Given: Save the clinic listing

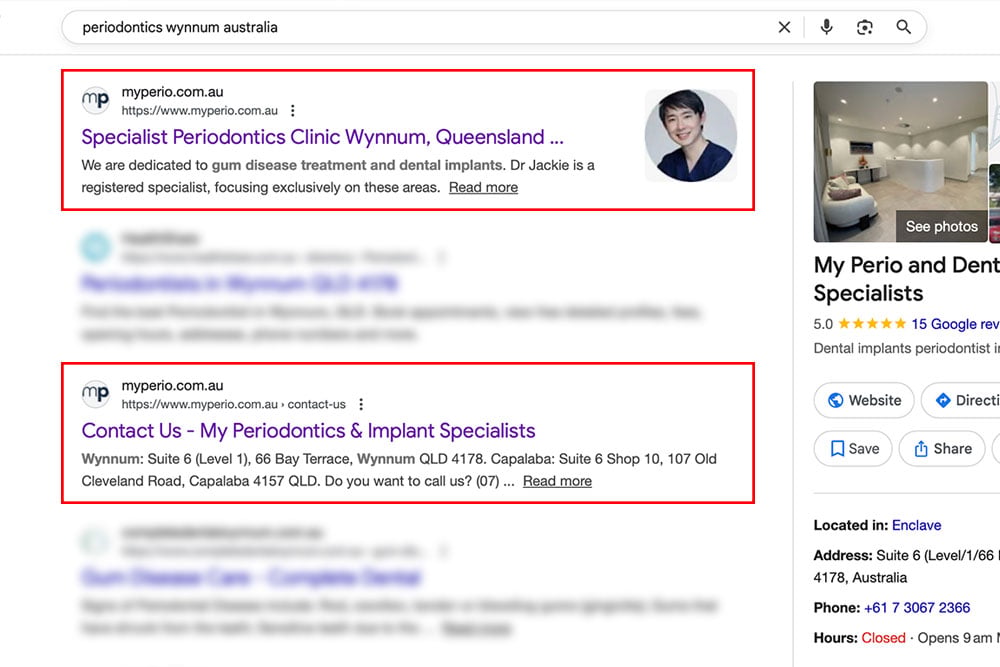Looking at the screenshot, I should tap(853, 449).
